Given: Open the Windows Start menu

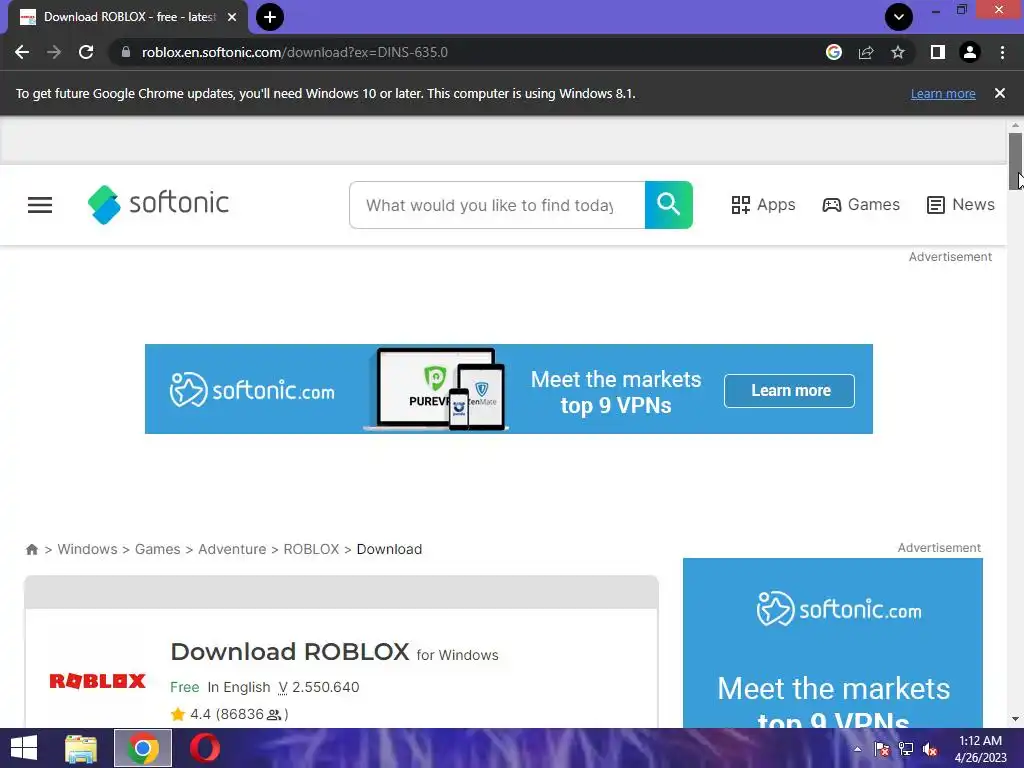Looking at the screenshot, I should click(x=24, y=748).
